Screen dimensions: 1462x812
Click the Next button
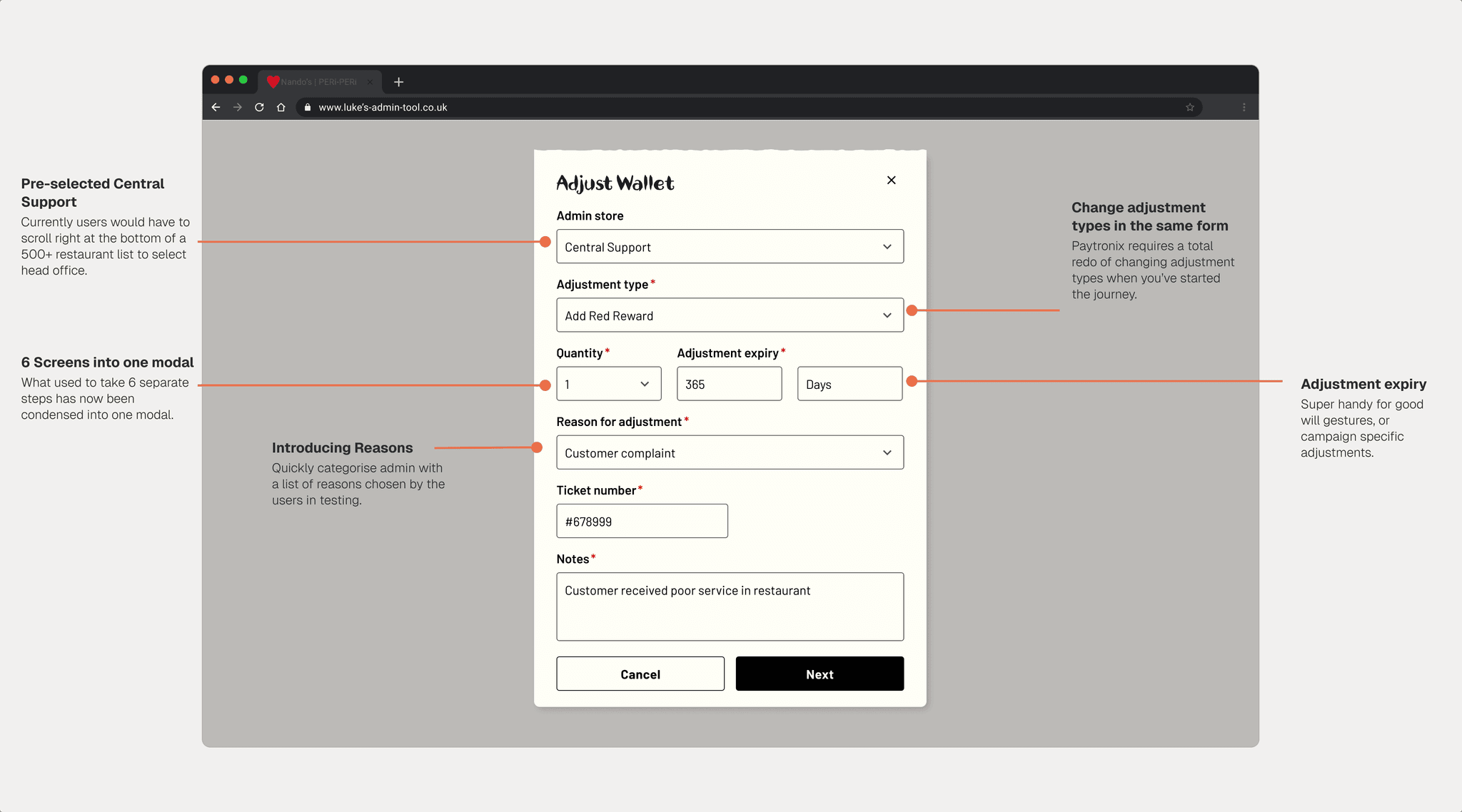(820, 674)
